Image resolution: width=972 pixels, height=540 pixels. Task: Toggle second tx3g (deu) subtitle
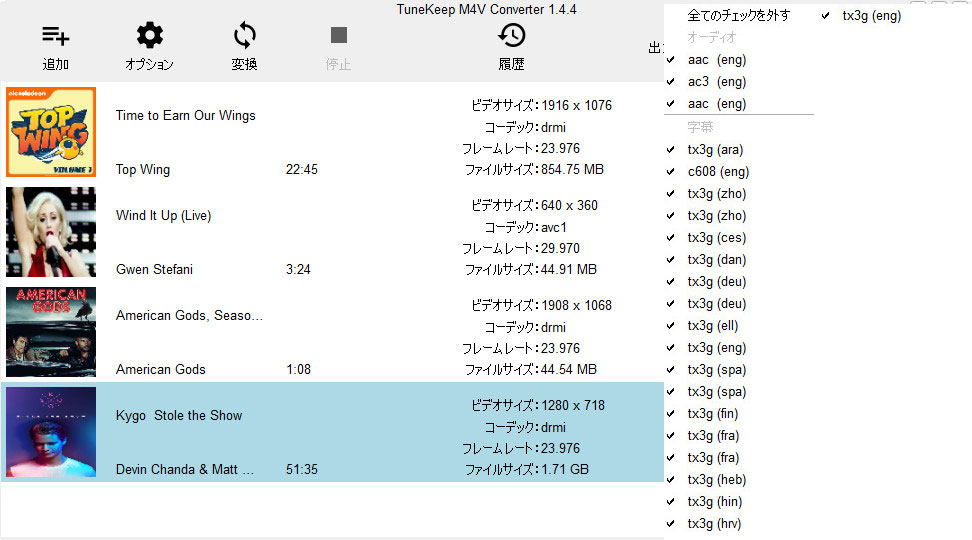tap(716, 304)
